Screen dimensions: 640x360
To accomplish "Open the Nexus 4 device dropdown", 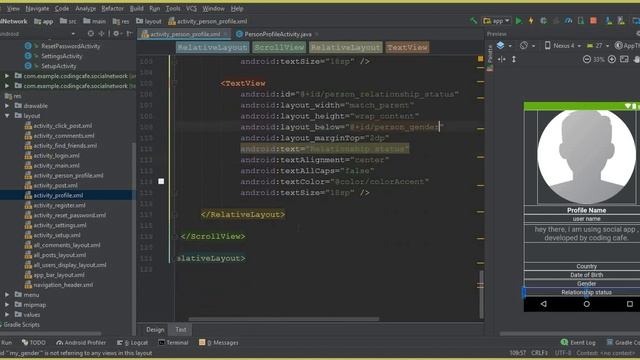I will [562, 46].
